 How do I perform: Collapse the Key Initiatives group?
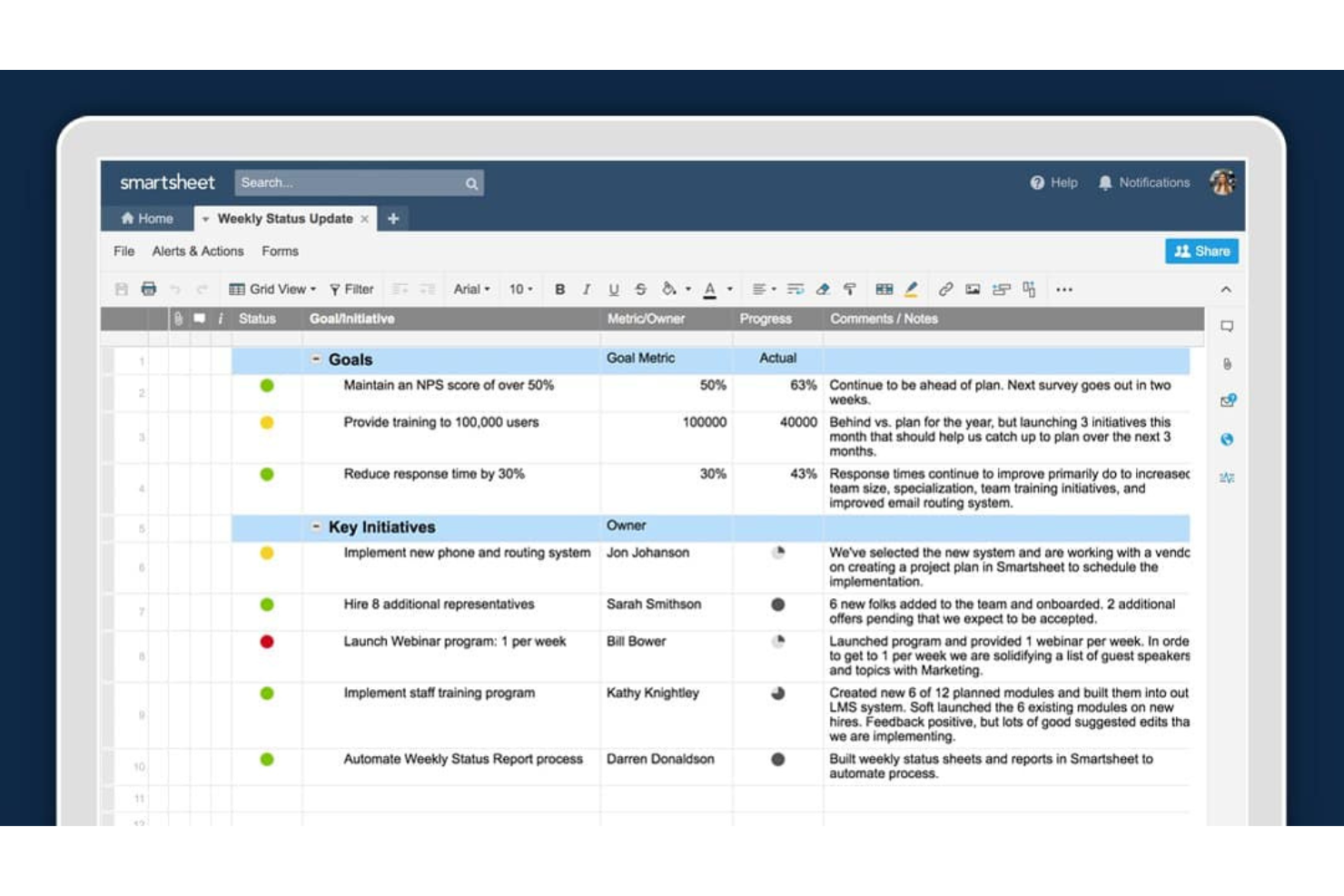coord(314,527)
